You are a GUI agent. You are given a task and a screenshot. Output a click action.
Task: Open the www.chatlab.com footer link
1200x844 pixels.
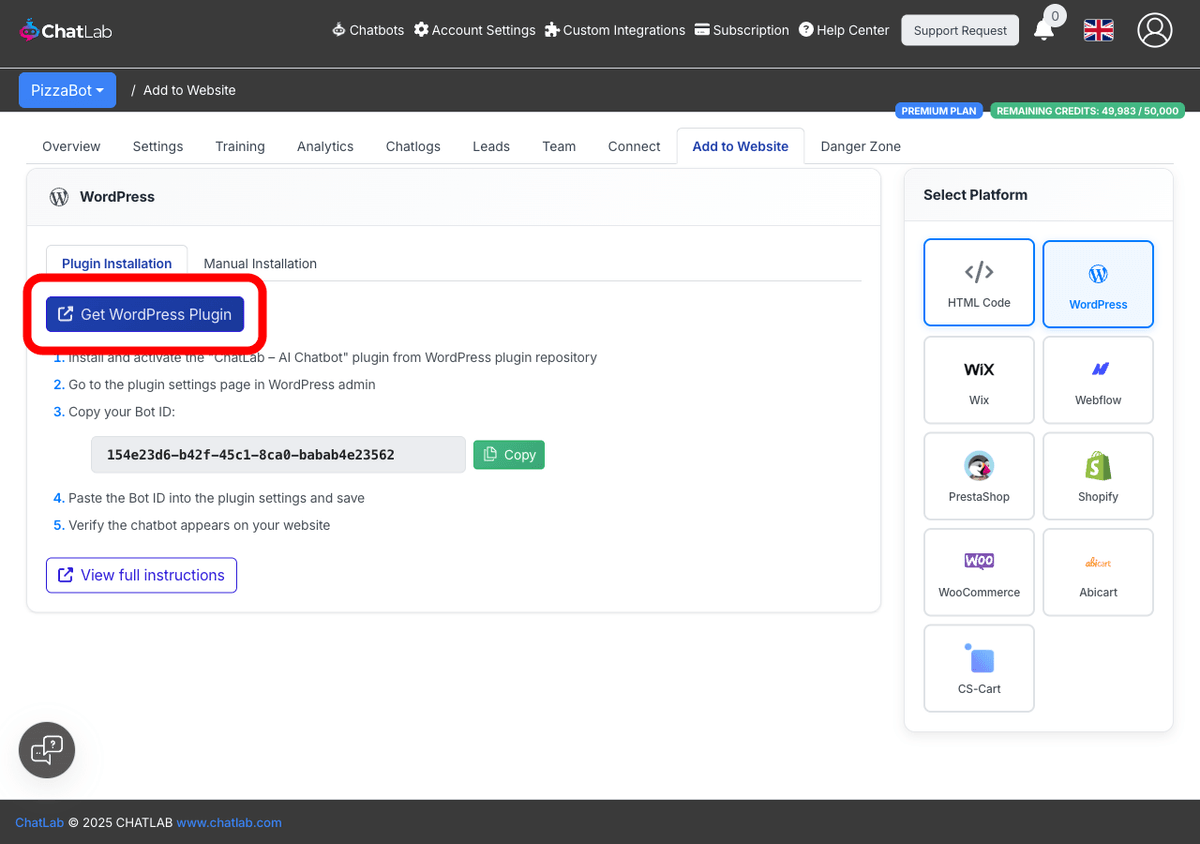coord(229,822)
